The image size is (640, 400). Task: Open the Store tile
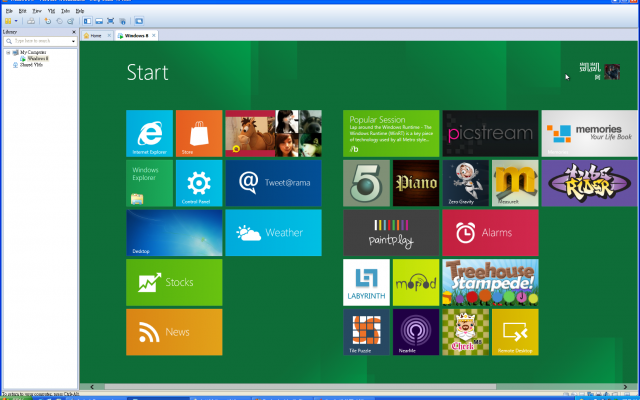199,133
